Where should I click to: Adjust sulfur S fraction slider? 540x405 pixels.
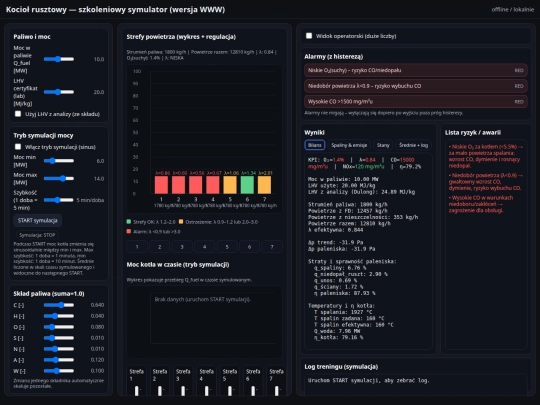coord(59,338)
